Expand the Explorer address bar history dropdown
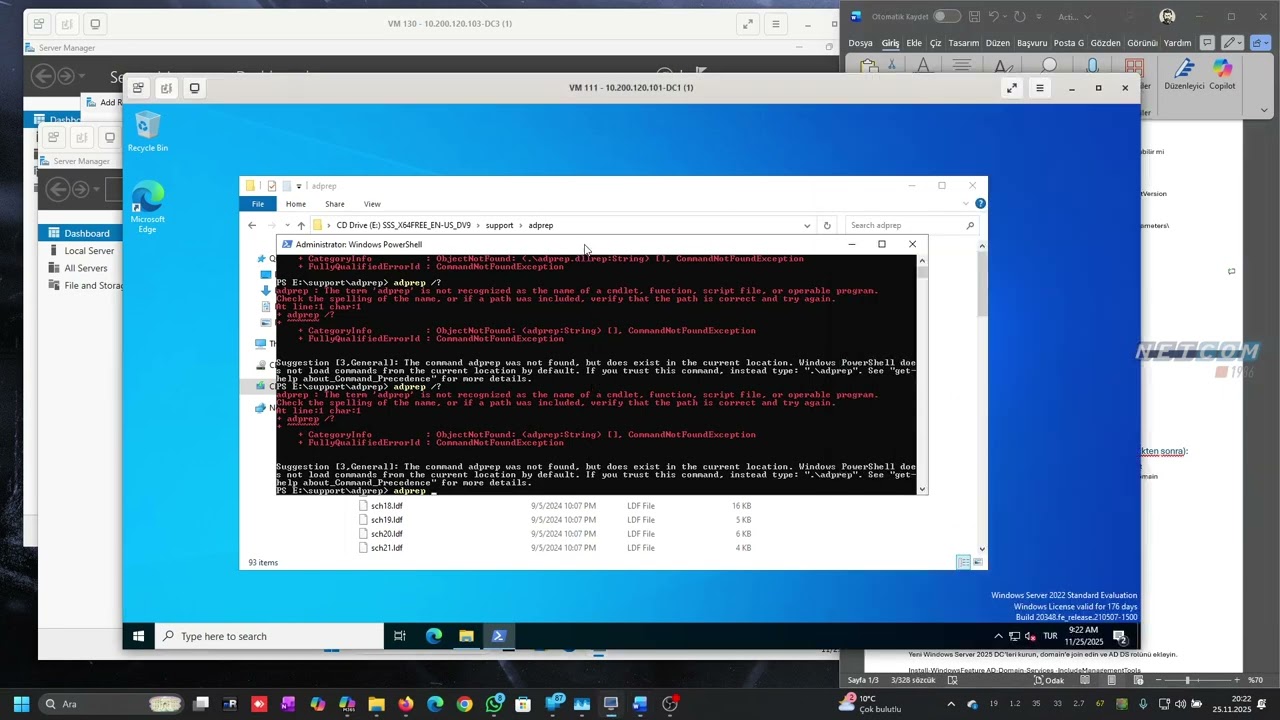1280x720 pixels. coord(807,225)
